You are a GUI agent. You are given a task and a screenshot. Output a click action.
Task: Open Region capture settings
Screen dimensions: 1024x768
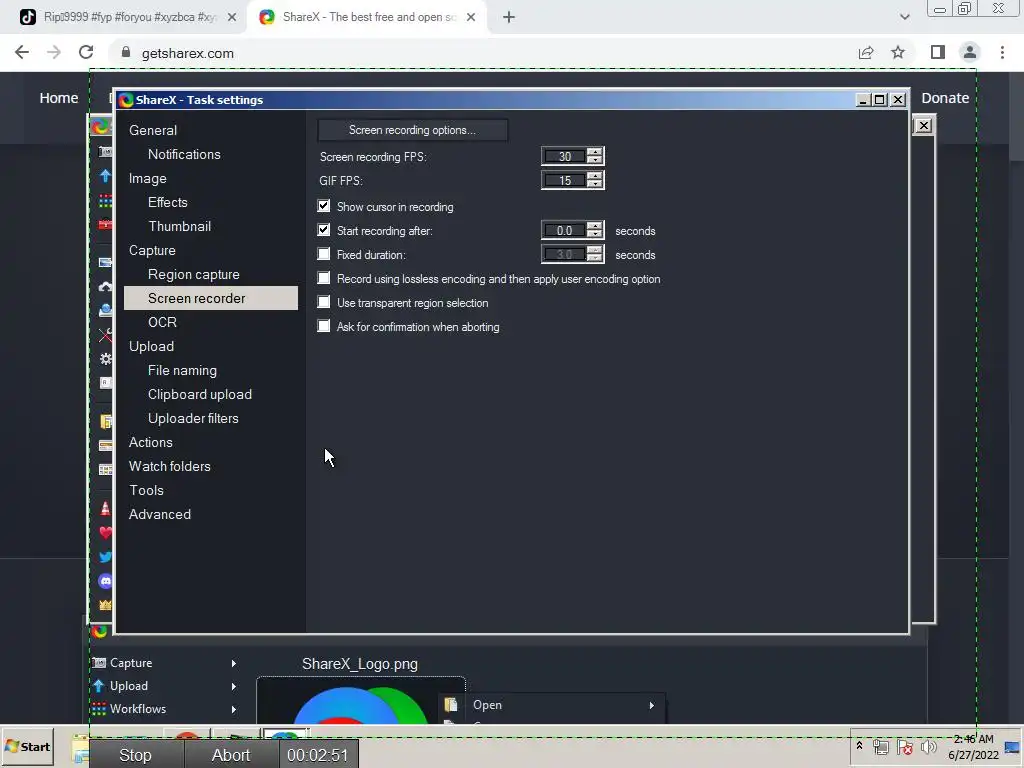pyautogui.click(x=194, y=274)
